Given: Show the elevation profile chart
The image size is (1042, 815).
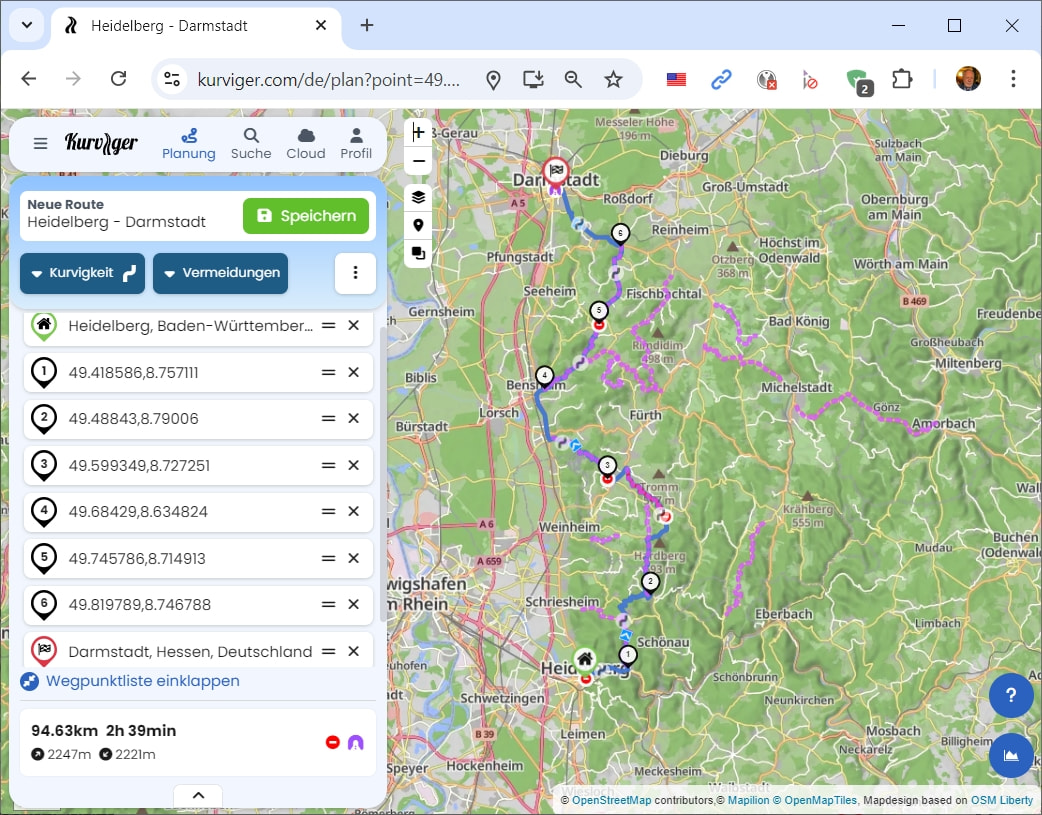Looking at the screenshot, I should click(x=1011, y=755).
